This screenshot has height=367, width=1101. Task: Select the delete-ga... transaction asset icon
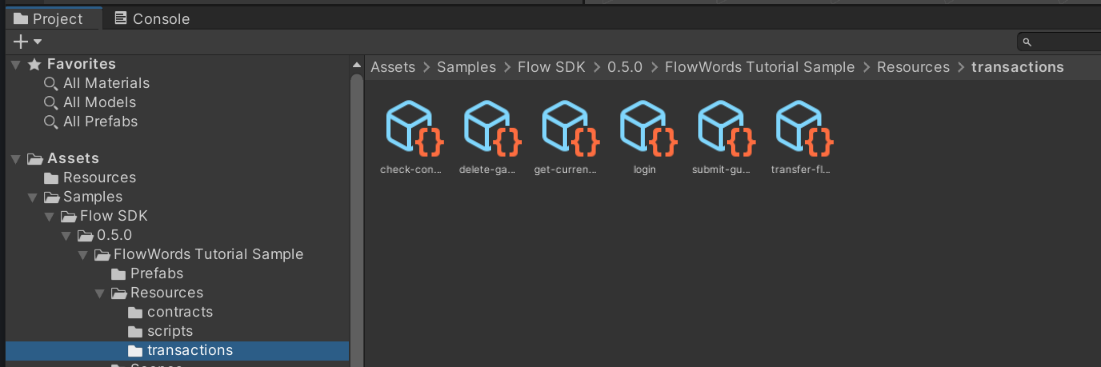pyautogui.click(x=493, y=128)
